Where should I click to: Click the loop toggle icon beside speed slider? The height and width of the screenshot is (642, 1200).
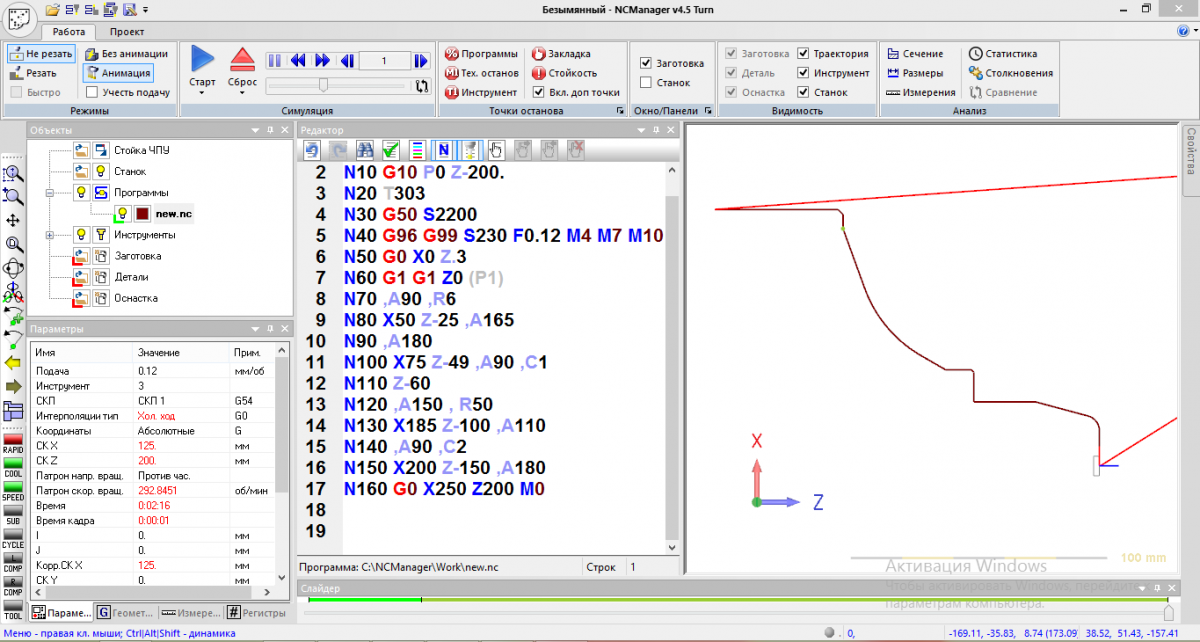(423, 86)
